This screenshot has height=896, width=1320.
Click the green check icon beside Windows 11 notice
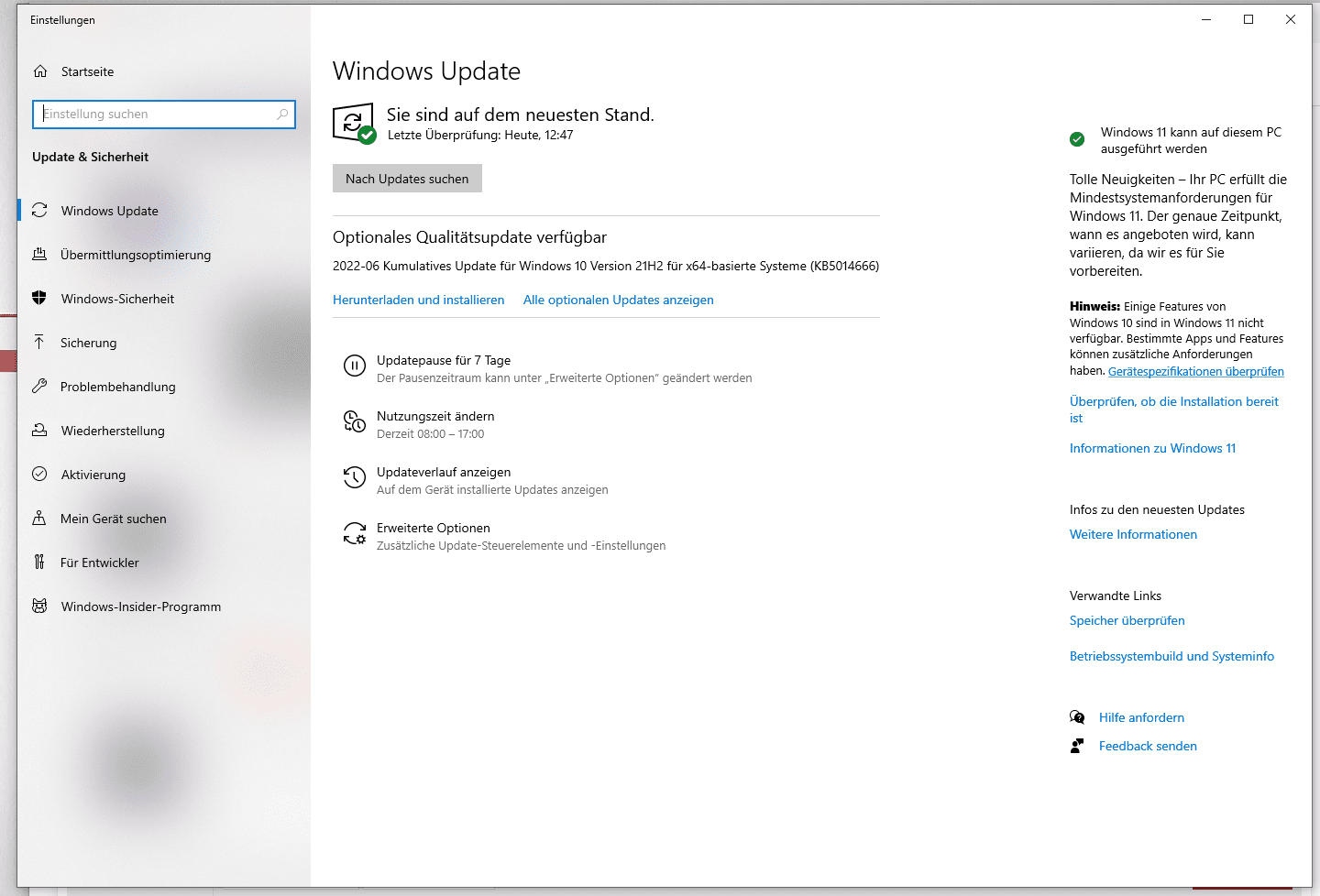click(x=1077, y=139)
